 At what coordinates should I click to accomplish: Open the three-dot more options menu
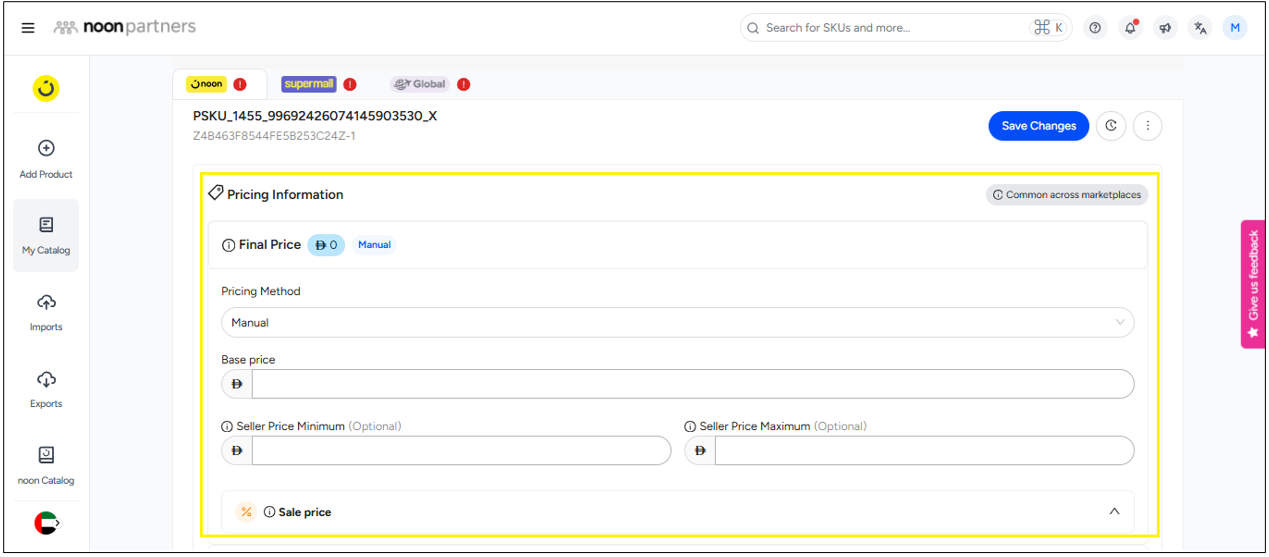[x=1148, y=126]
